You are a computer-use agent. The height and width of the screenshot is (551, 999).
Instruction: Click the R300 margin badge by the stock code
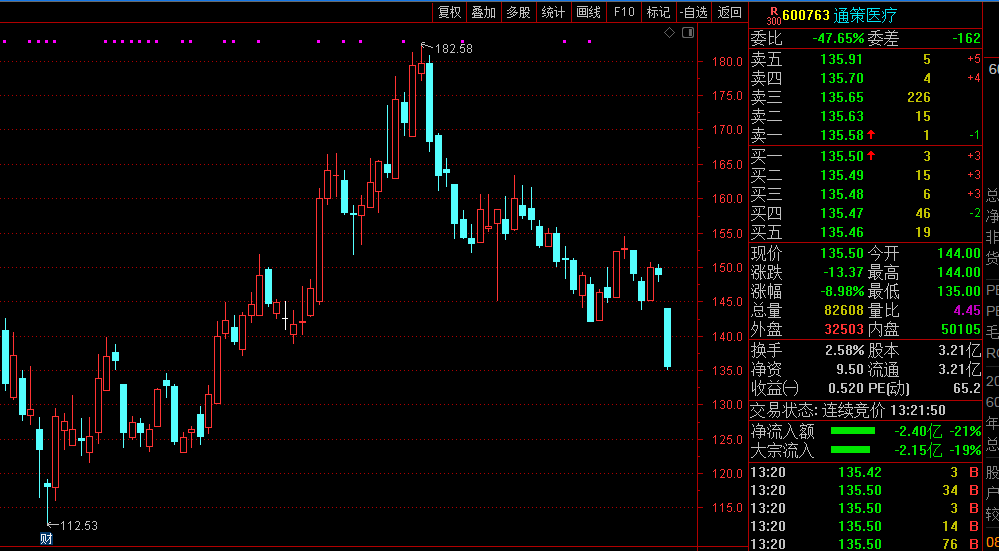(x=773, y=15)
